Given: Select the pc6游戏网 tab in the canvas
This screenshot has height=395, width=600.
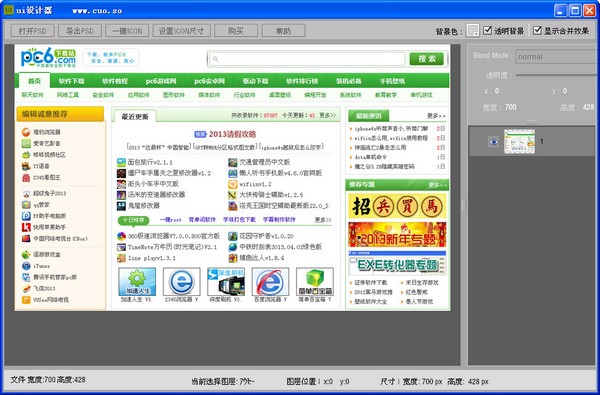Looking at the screenshot, I should 161,81.
